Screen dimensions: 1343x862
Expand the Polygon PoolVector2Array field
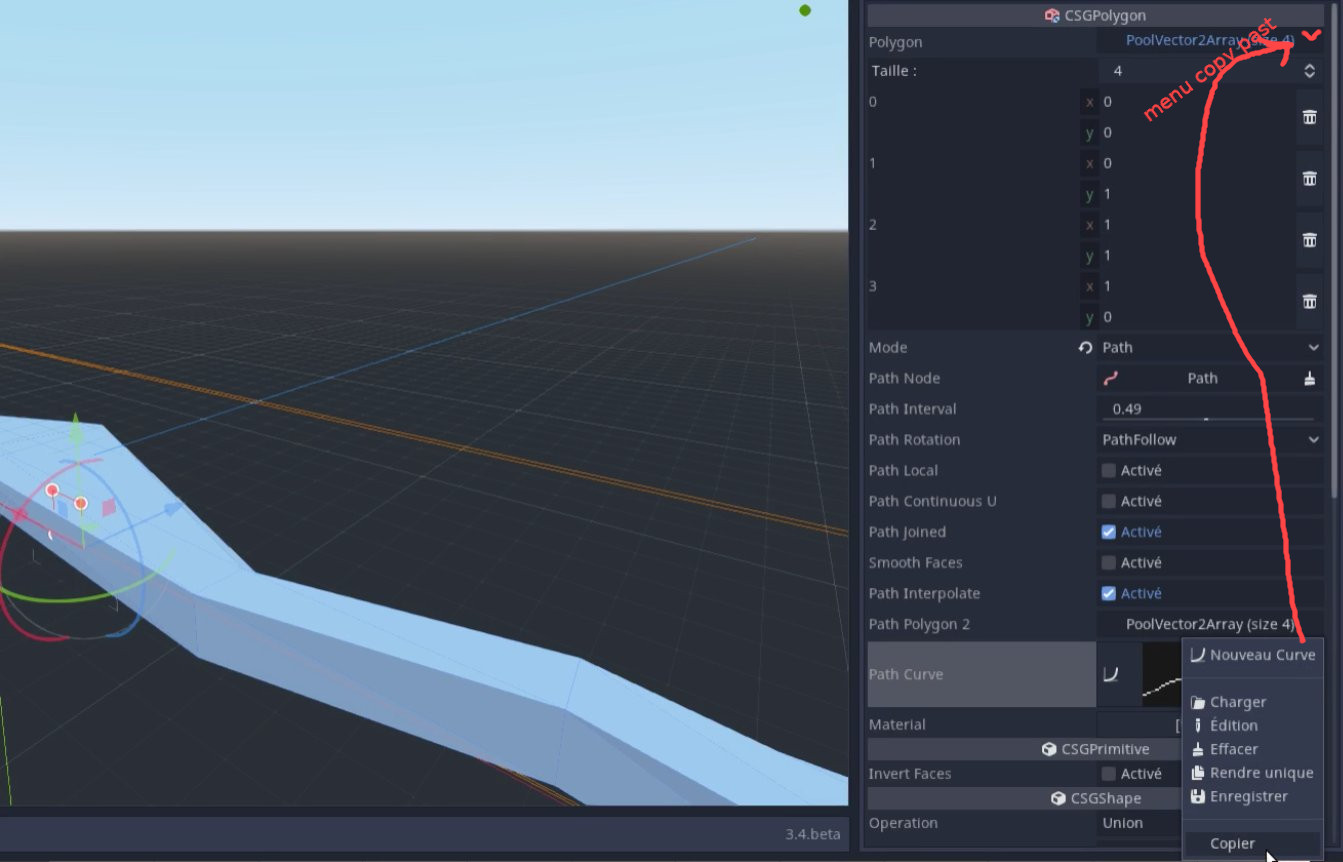(1210, 41)
